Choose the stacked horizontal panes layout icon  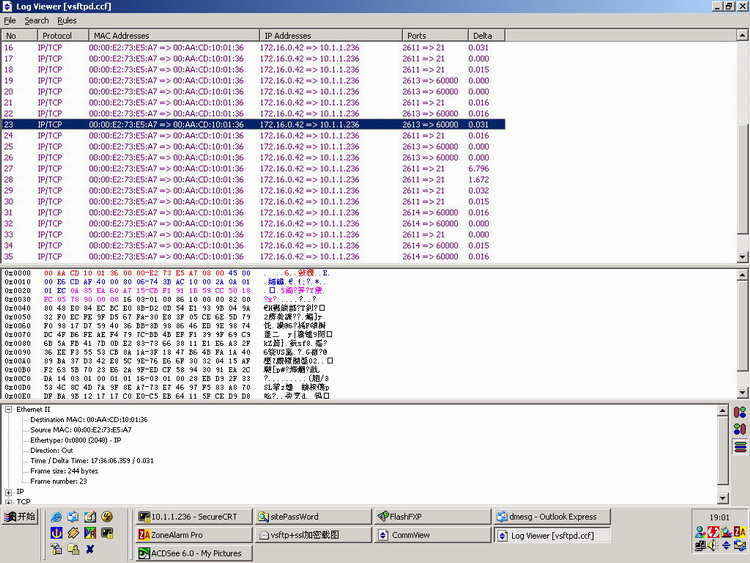[740, 447]
